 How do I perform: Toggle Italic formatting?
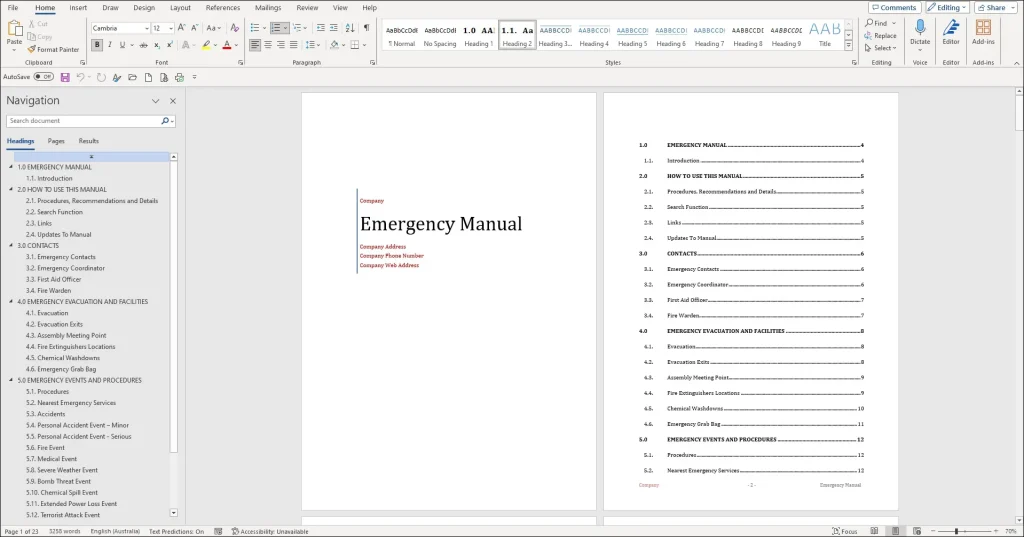[110, 45]
